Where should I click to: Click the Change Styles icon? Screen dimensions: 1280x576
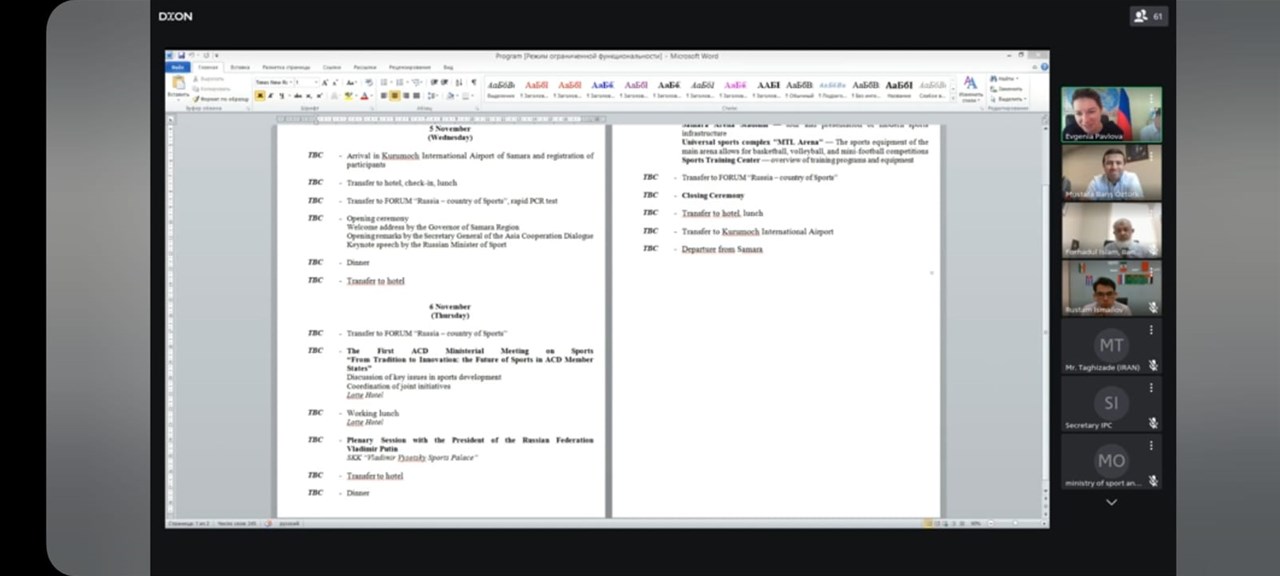(x=970, y=88)
